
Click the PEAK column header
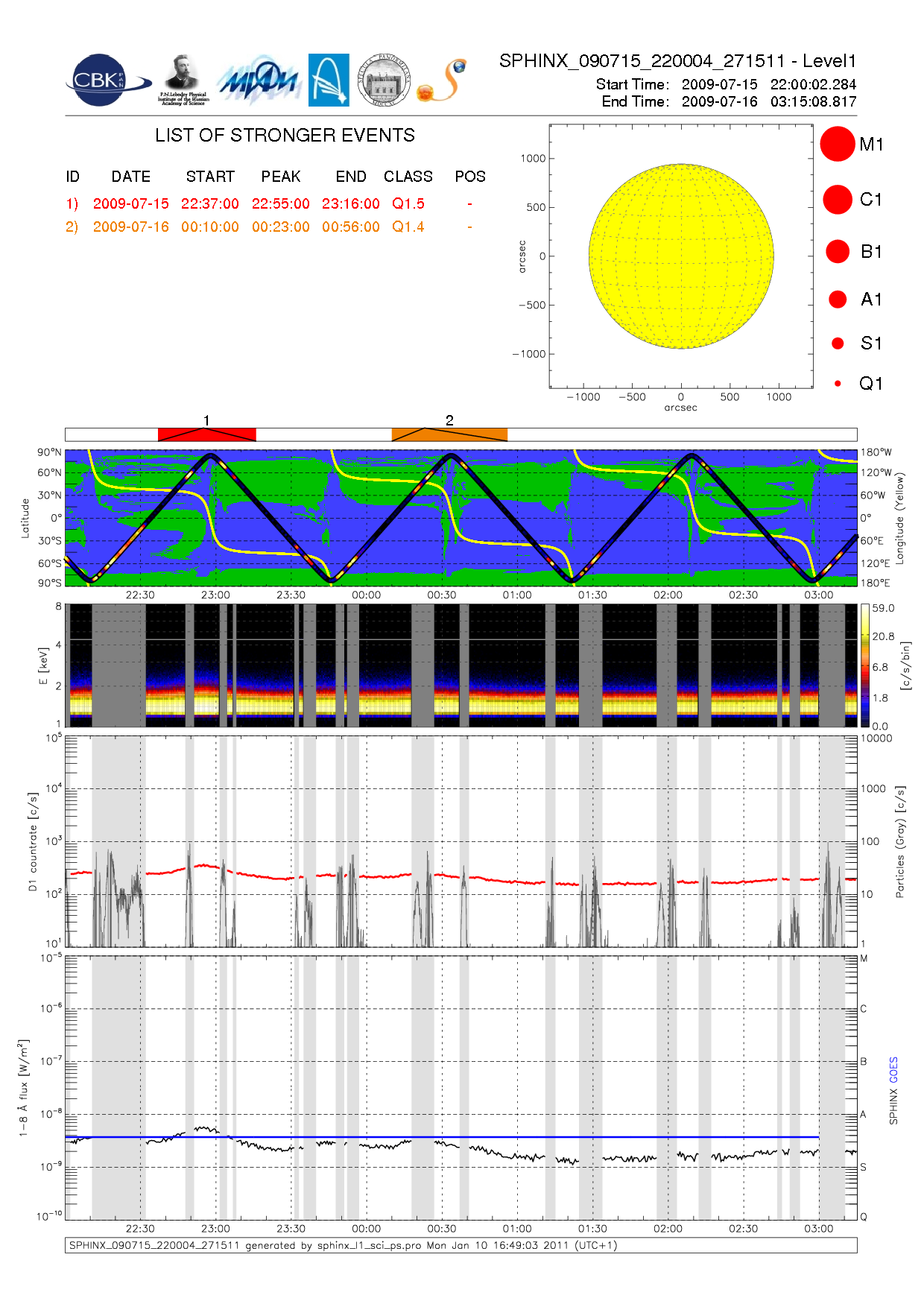coord(280,177)
